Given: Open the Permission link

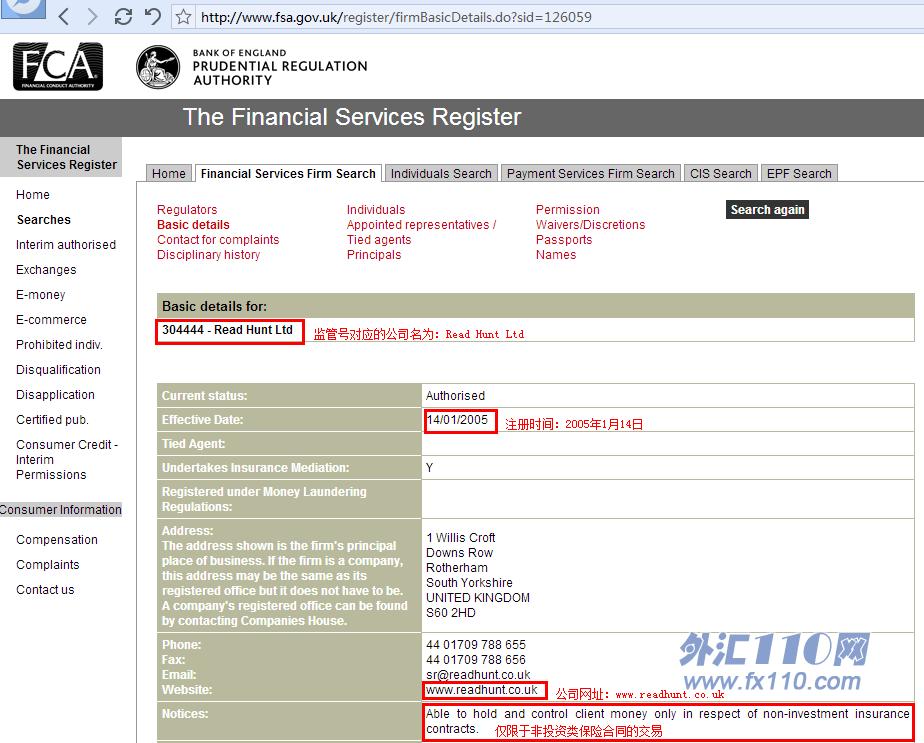Looking at the screenshot, I should pyautogui.click(x=567, y=210).
